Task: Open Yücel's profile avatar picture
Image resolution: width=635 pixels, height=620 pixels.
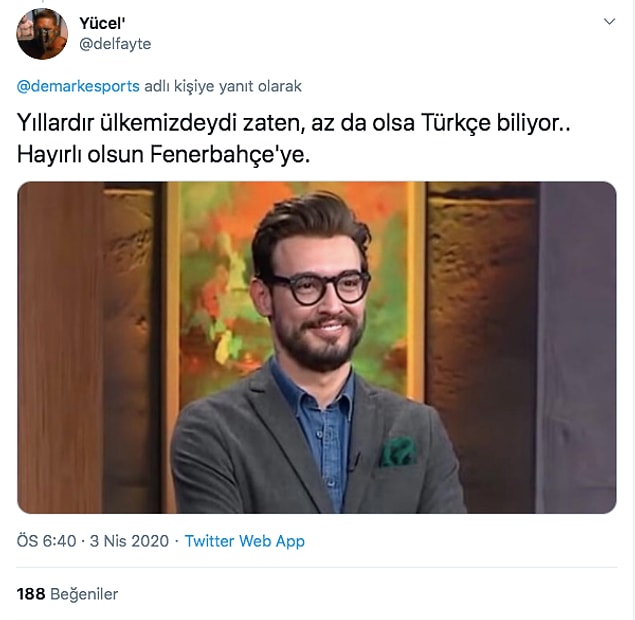Action: click(x=42, y=34)
